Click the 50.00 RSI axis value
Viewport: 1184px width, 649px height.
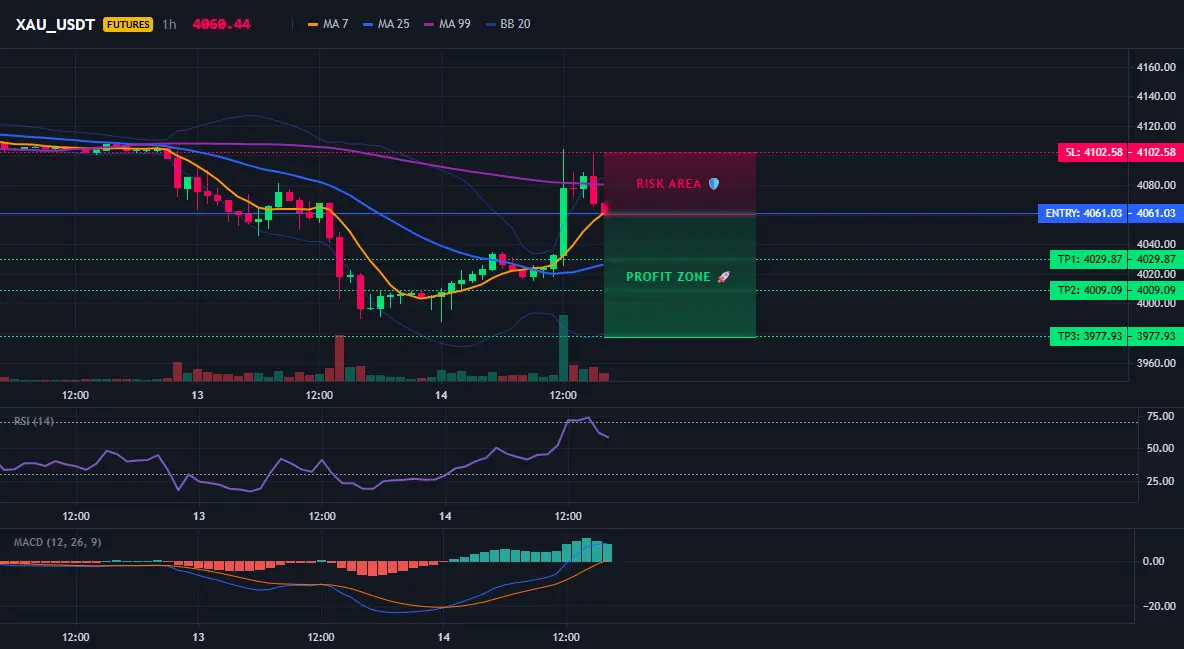[1160, 449]
